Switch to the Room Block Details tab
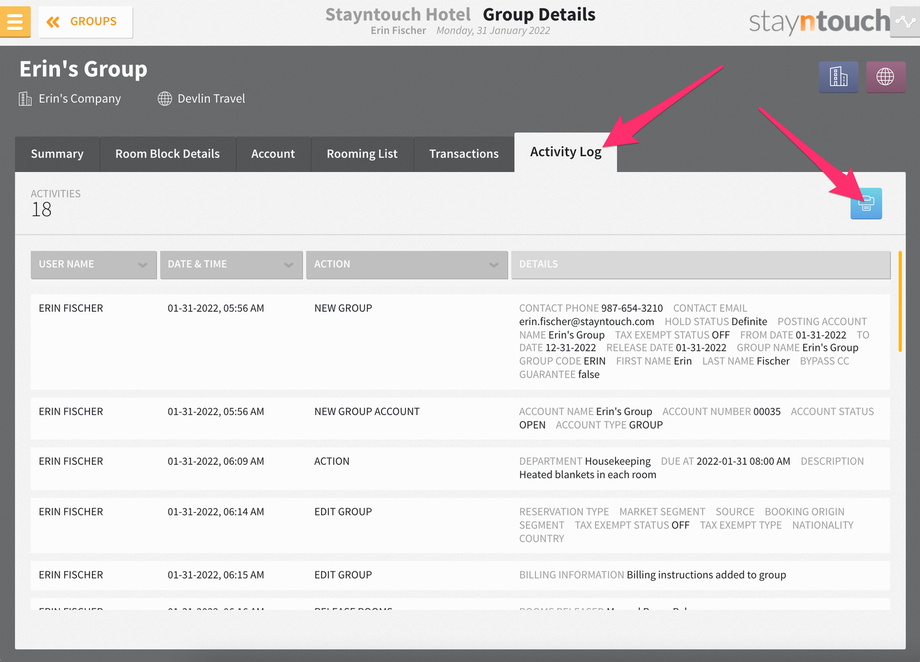This screenshot has width=920, height=662. tap(167, 154)
